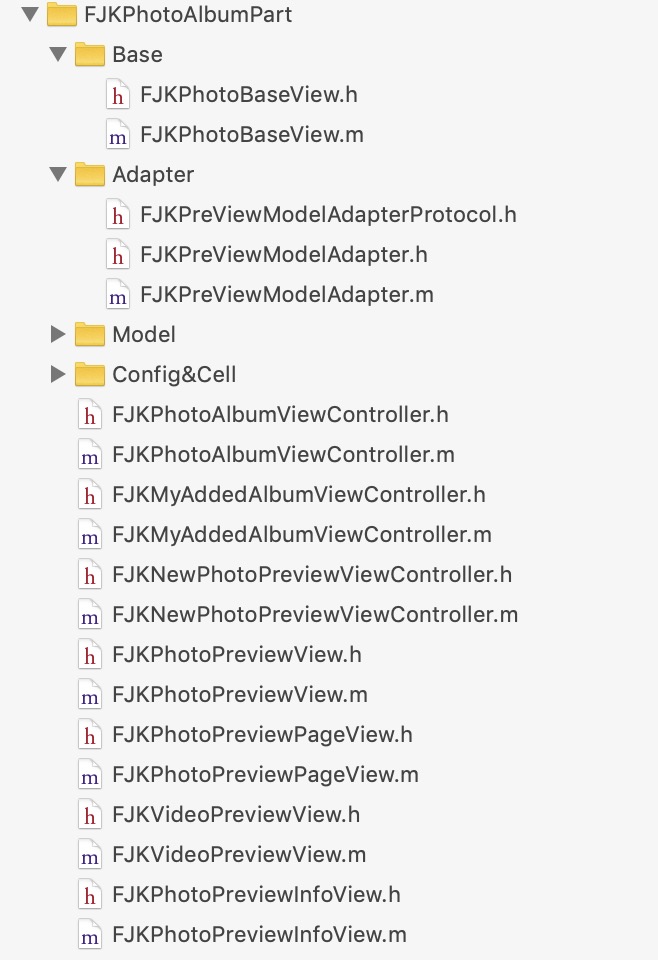Screen dimensions: 658x960
Task: Select FJKNewPhotoPreviewViewController.h file
Action: 311,575
